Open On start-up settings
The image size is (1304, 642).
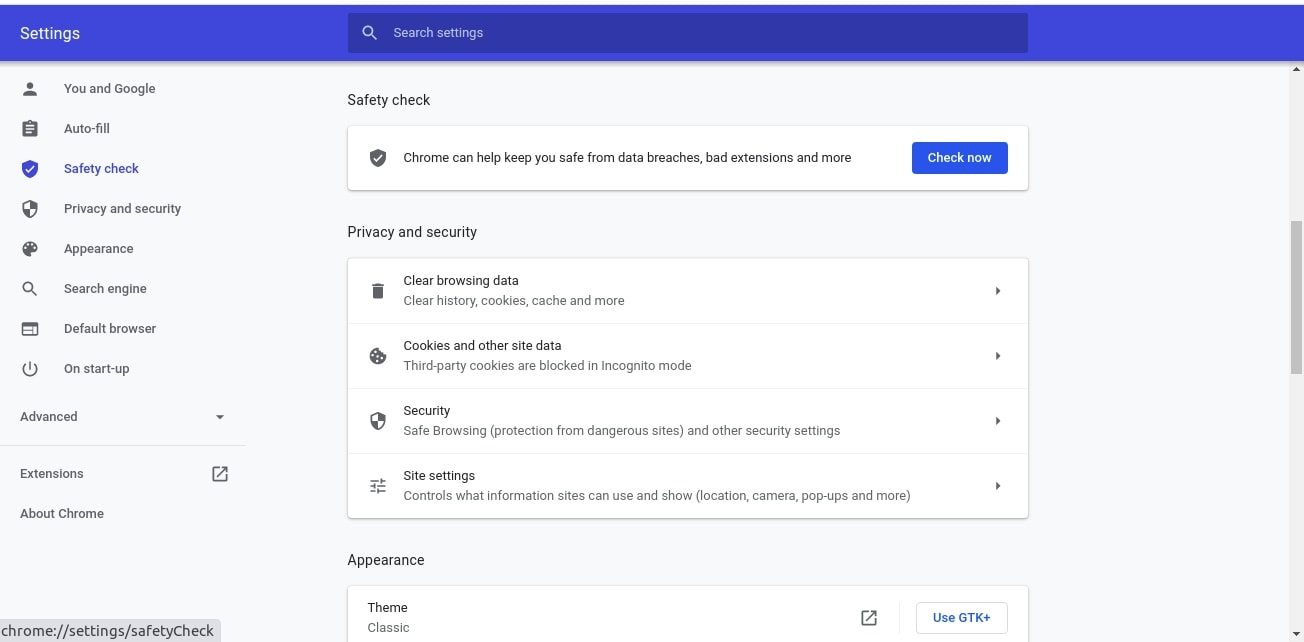97,369
